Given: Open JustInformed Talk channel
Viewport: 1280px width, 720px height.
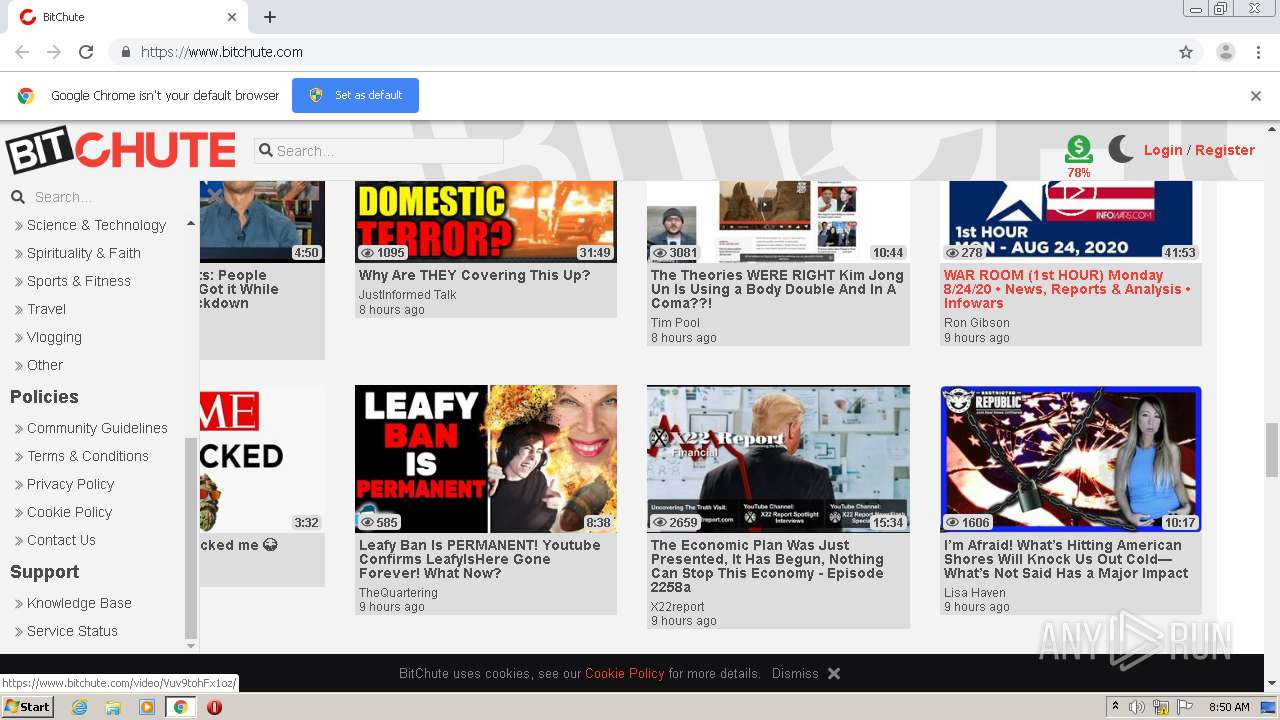Looking at the screenshot, I should (x=407, y=295).
